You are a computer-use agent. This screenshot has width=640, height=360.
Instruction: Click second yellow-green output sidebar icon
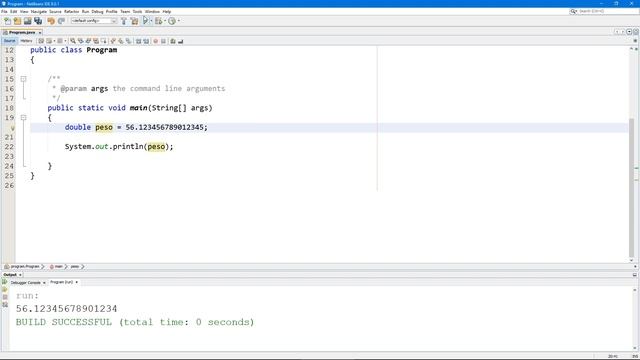coord(4,289)
